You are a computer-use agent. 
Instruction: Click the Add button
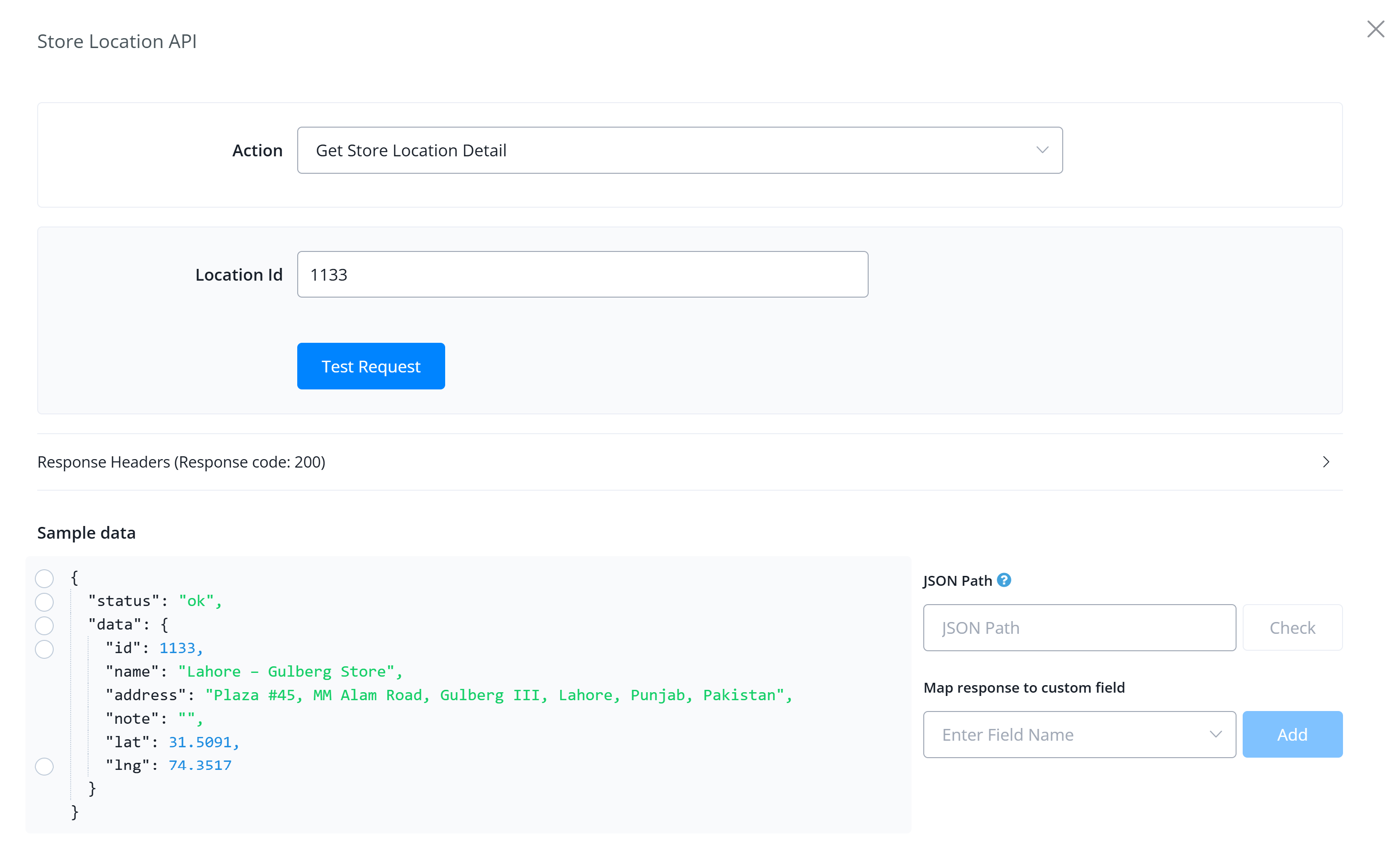(1292, 734)
